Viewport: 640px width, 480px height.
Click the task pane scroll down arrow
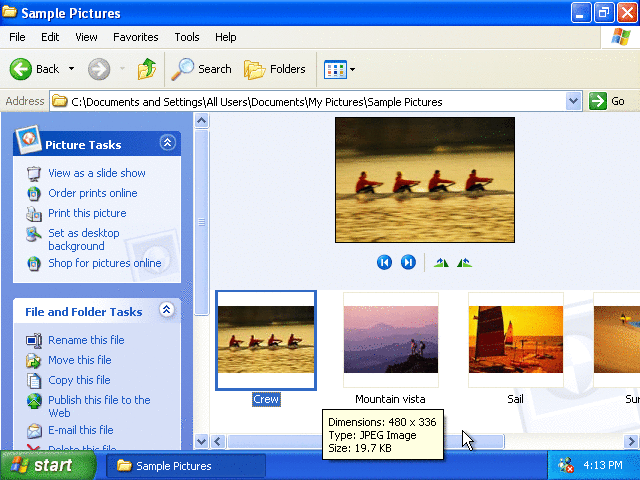(x=201, y=441)
